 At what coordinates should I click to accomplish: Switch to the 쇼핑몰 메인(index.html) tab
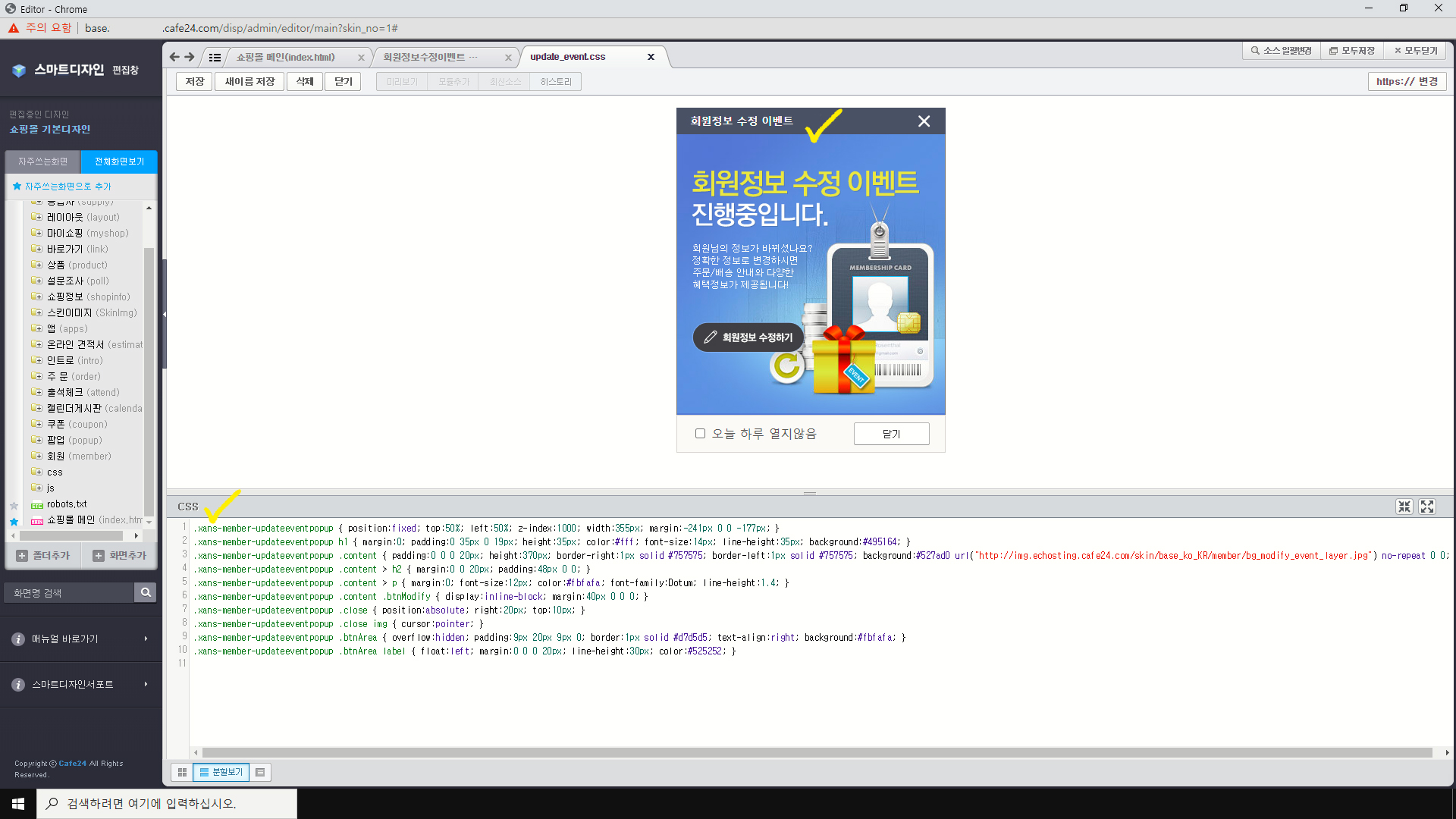[285, 57]
